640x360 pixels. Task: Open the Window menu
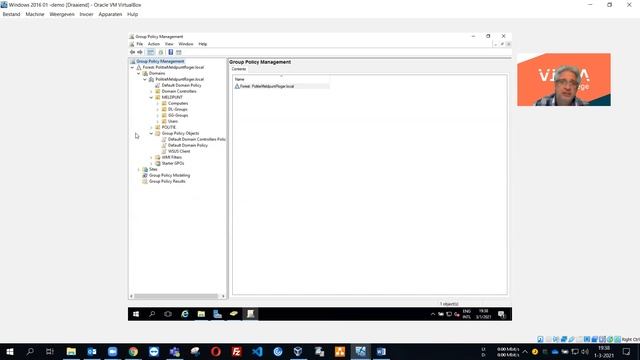(x=186, y=44)
